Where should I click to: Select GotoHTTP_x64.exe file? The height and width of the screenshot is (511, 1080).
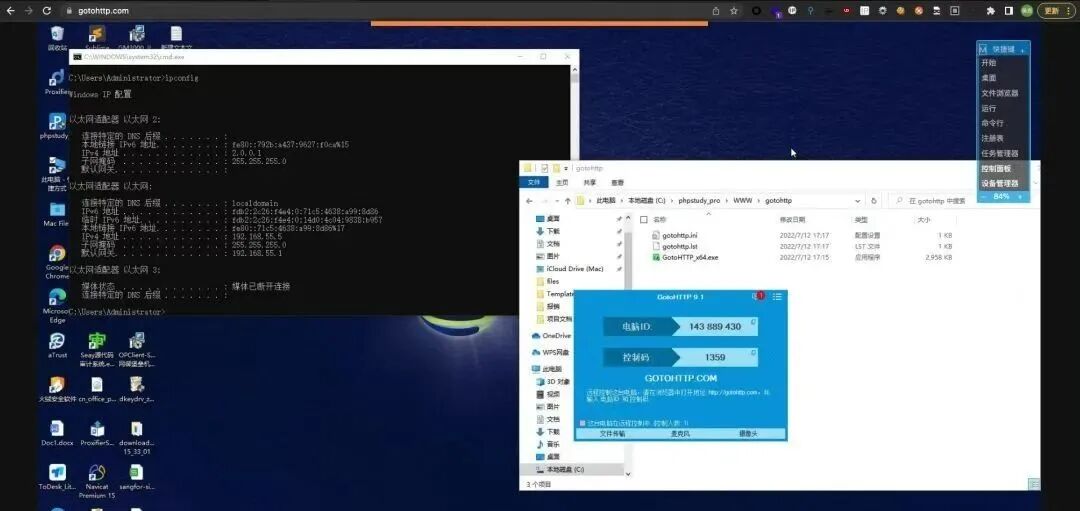coord(685,257)
